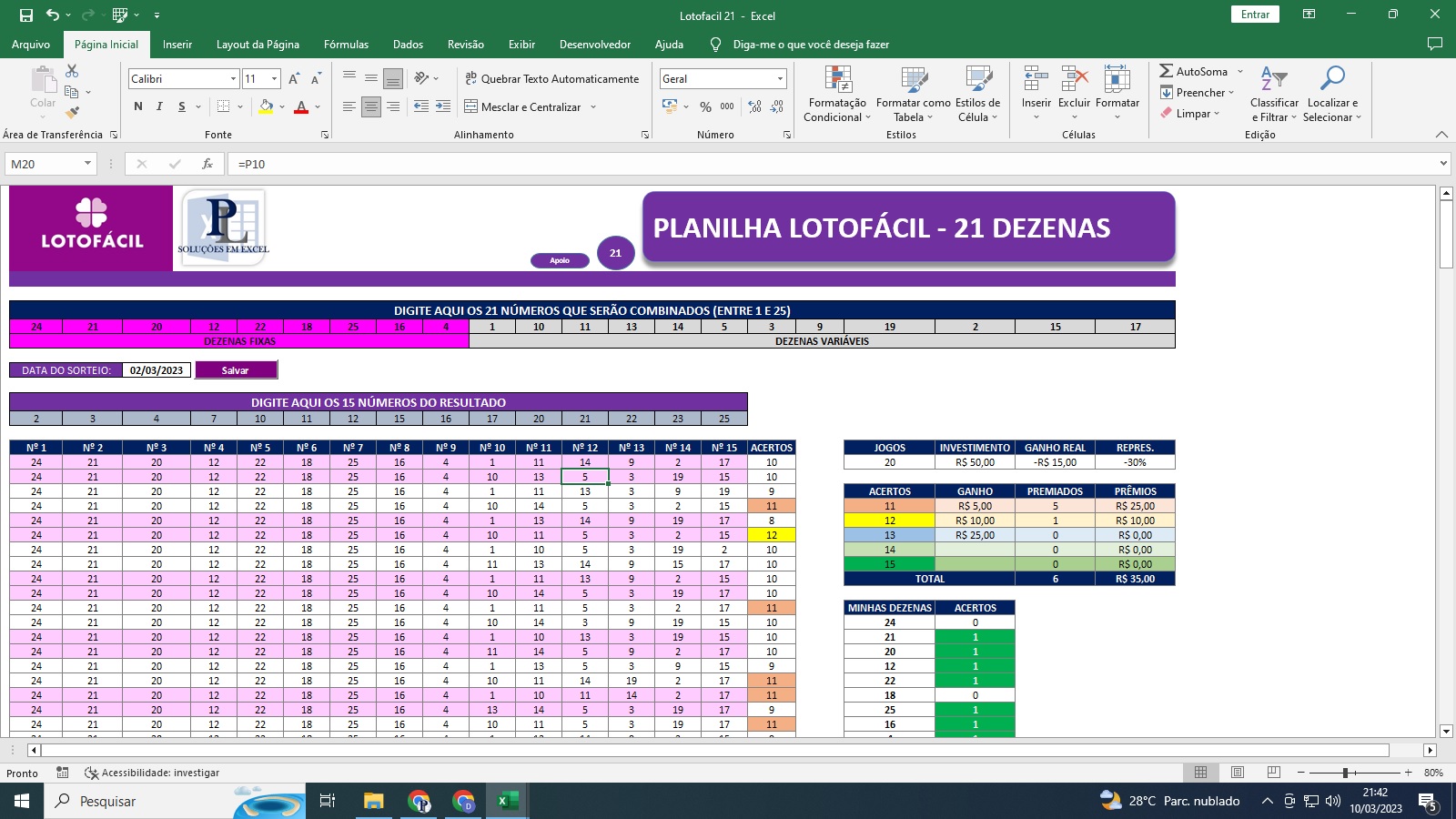Open Classificar e Filtrar
Screen dimensions: 1456x819
click(x=1274, y=94)
